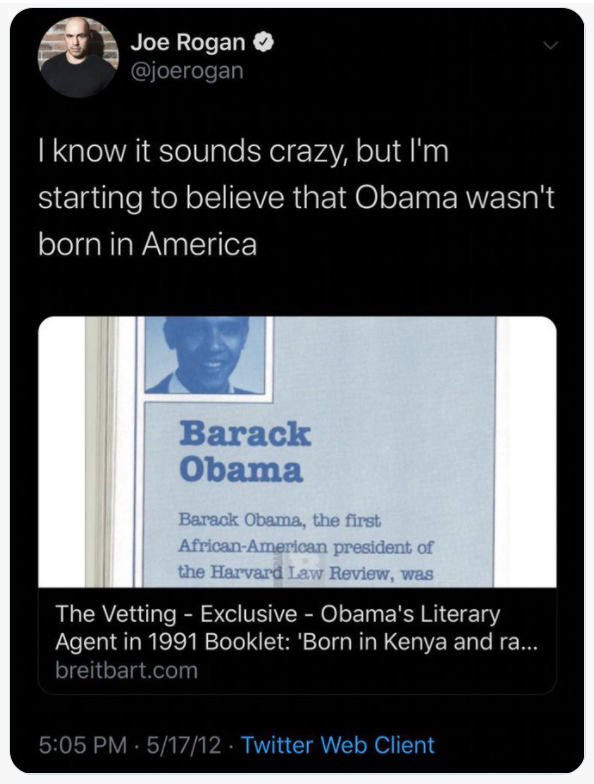The image size is (594, 784).
Task: Click the Harvard Law Review bio text
Action: [x=306, y=546]
